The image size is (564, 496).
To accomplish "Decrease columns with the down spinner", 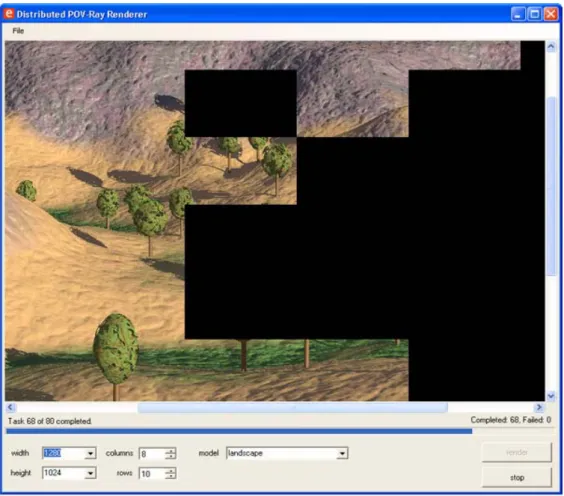I will pyautogui.click(x=171, y=456).
